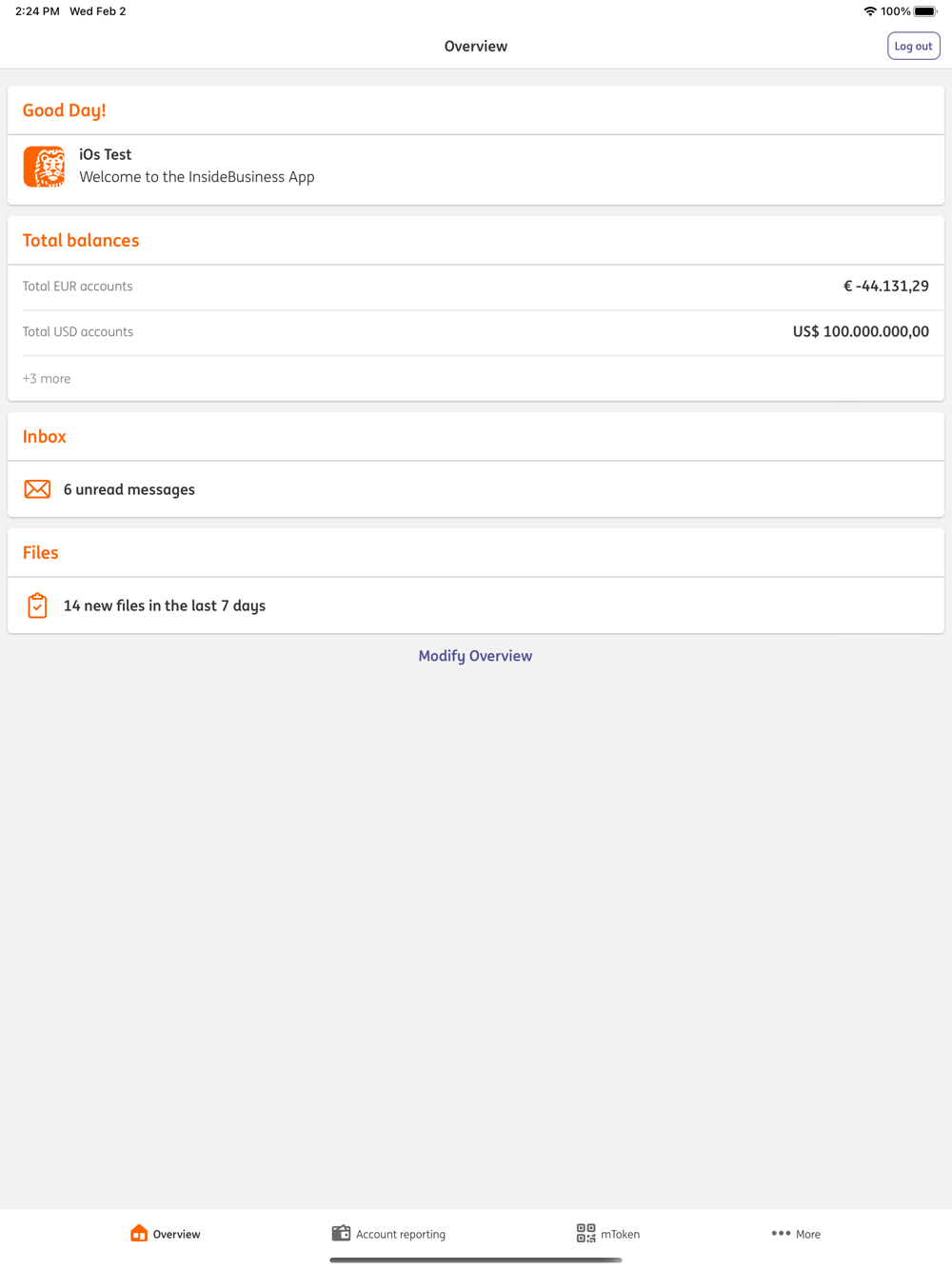Tap the € -44.131,29 balance value
The width and height of the screenshot is (952, 1270).
click(x=886, y=286)
